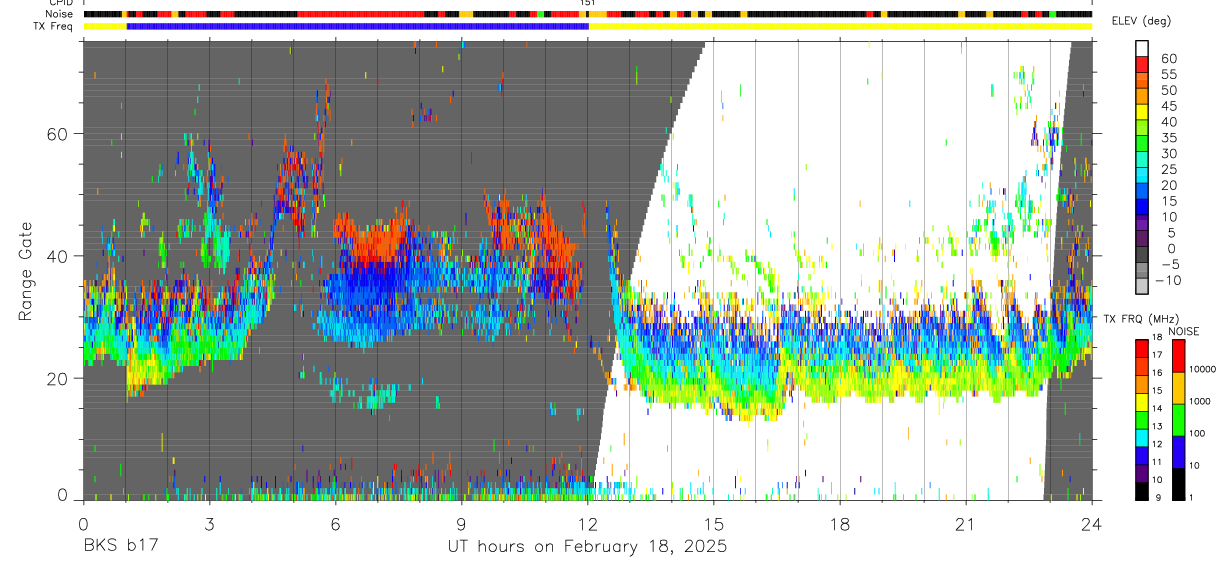Click the red top swatch of TX FRQ legend

point(1142,347)
